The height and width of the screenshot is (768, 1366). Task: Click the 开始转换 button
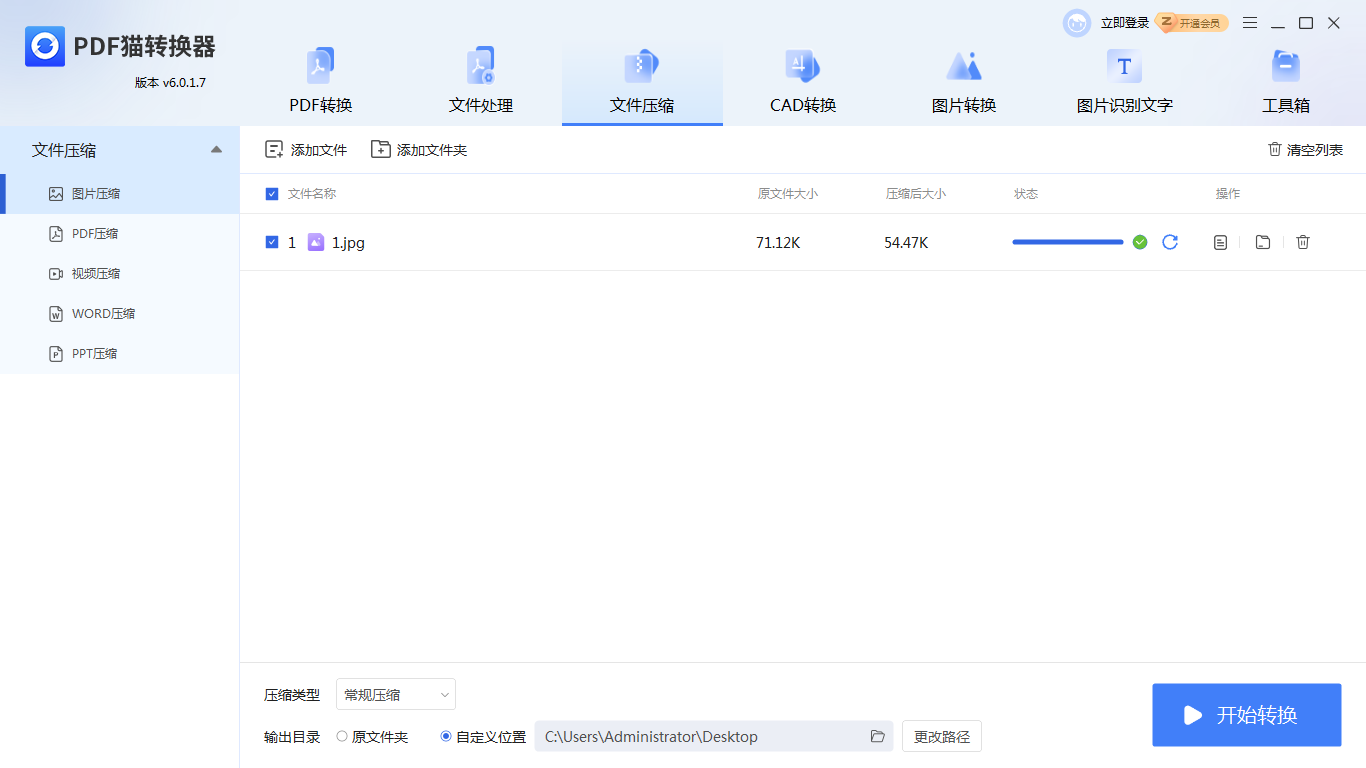point(1247,715)
